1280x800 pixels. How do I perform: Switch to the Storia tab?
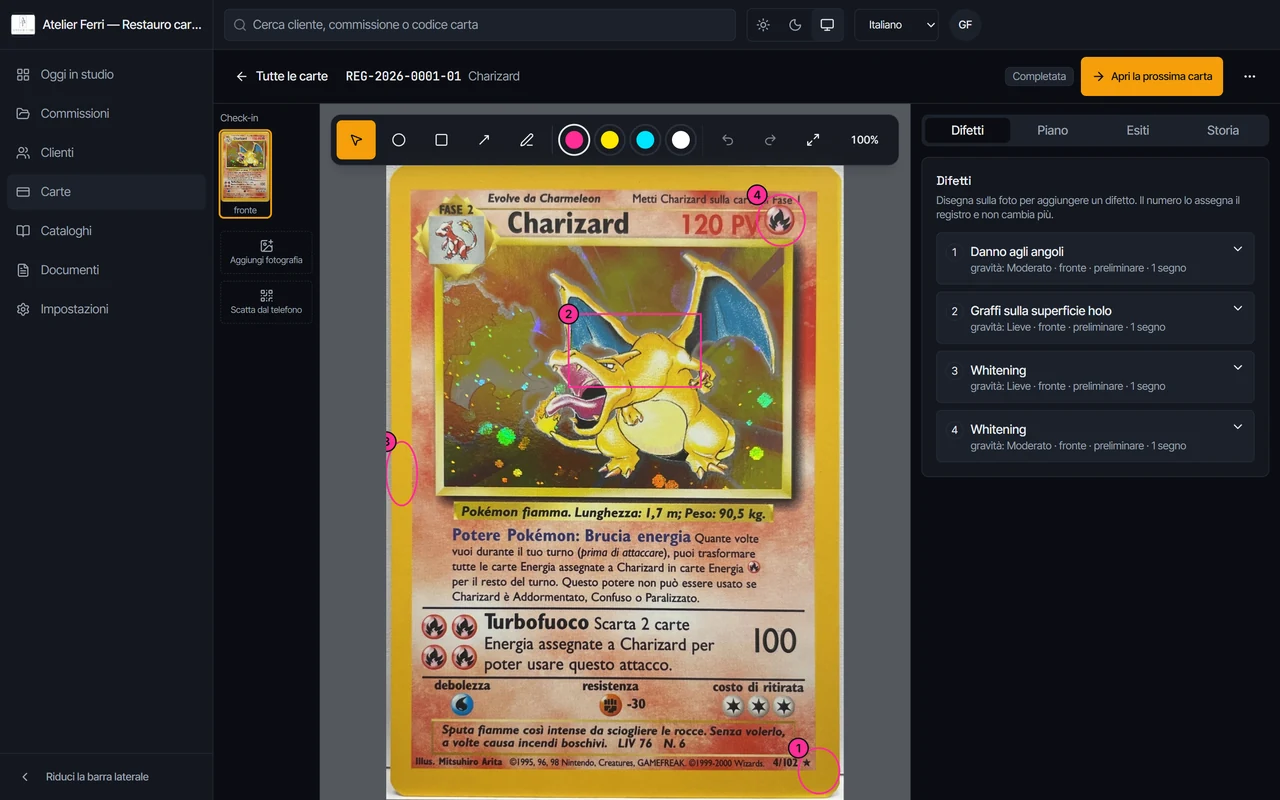point(1223,130)
